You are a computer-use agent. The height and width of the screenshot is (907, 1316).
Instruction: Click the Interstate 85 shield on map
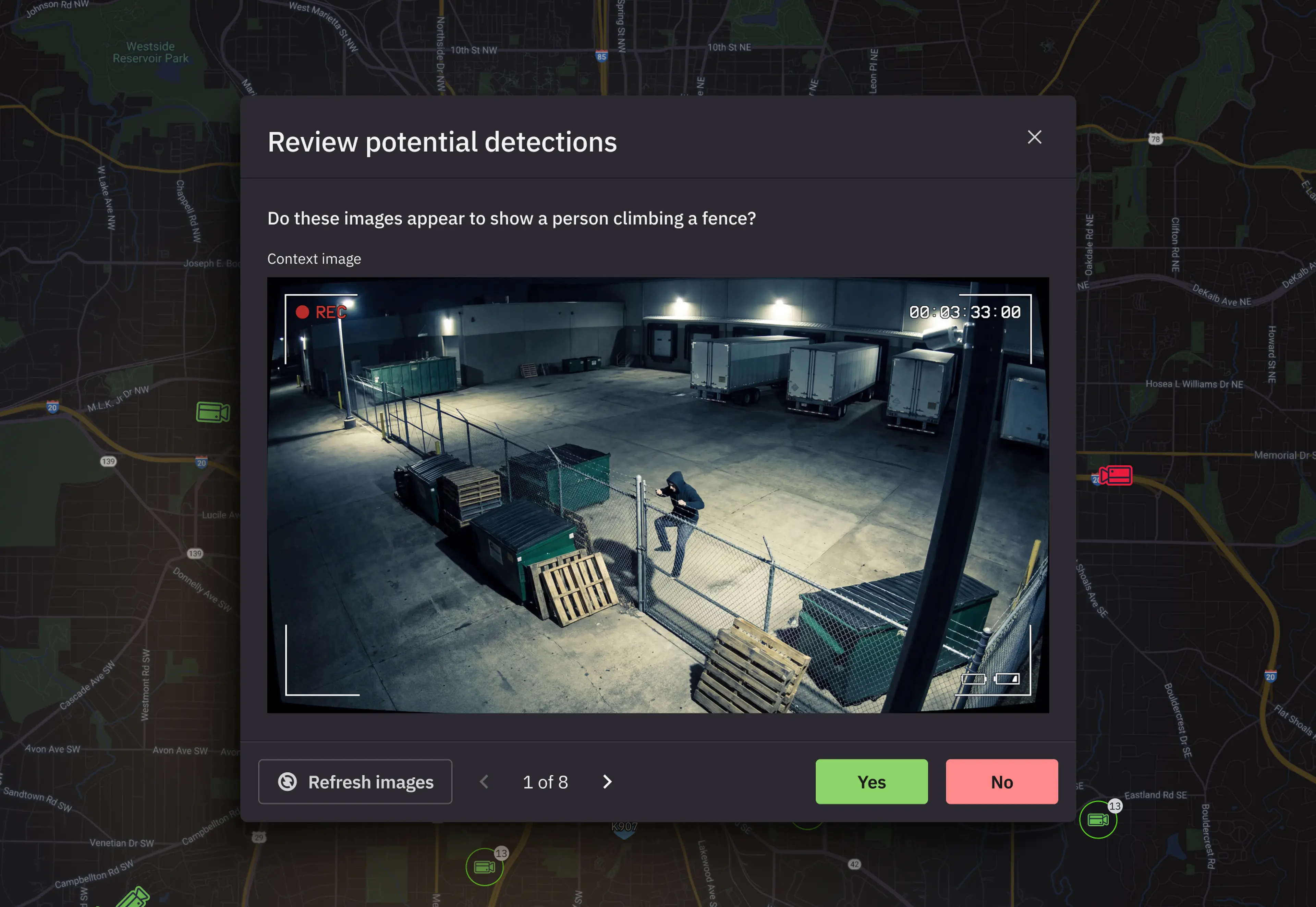pos(602,56)
